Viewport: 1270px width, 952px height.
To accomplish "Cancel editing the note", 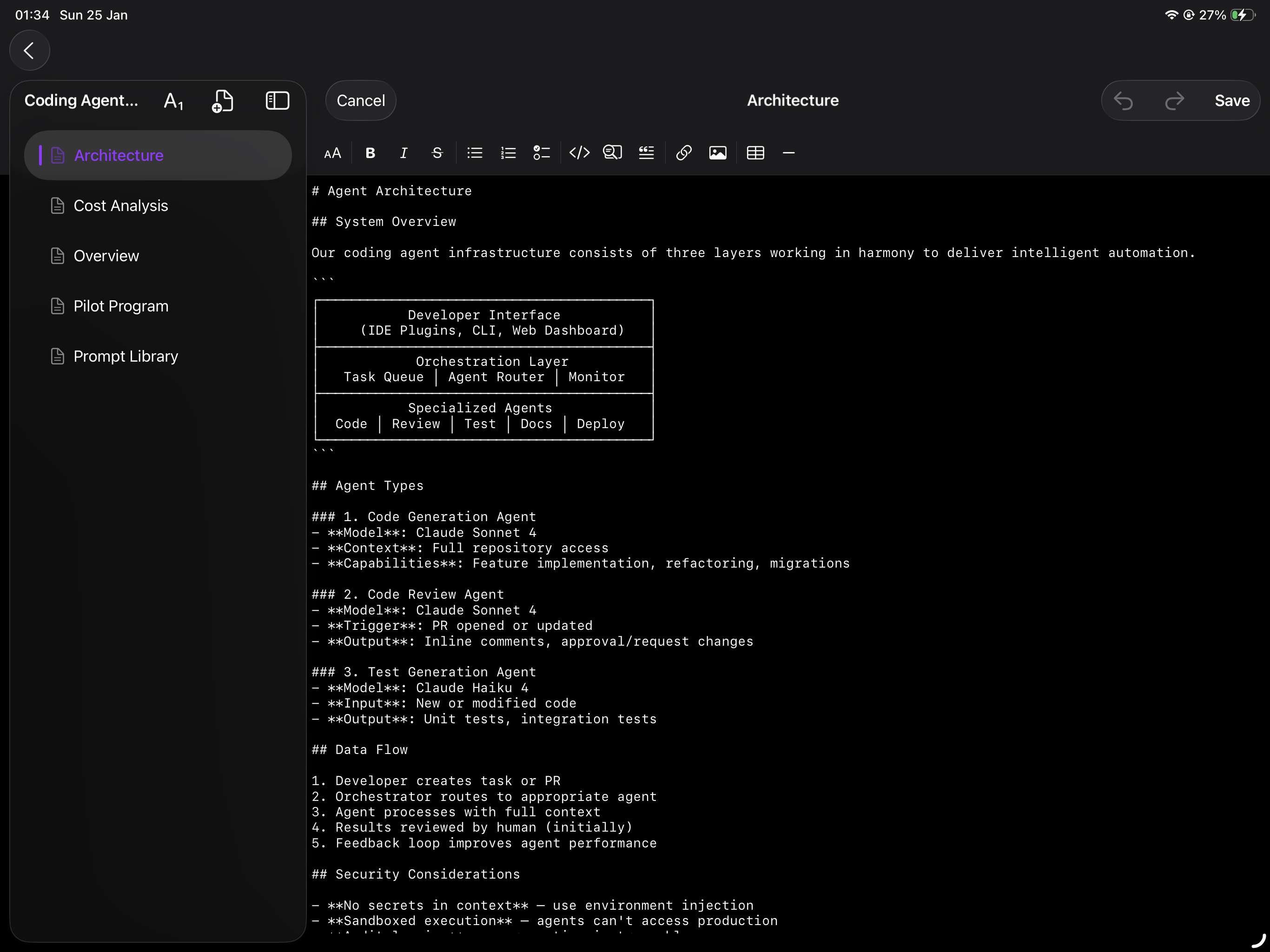I will click(361, 100).
